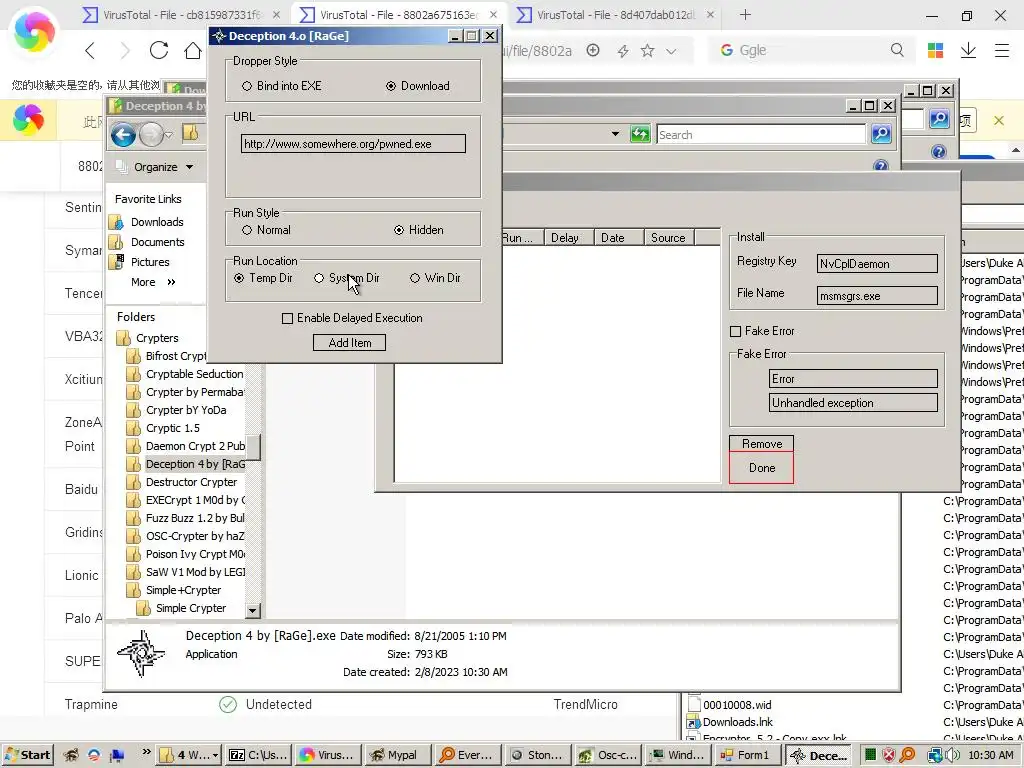Viewport: 1024px width, 768px height.
Task: Click the lightning bolt icon in address bar
Action: click(x=622, y=50)
